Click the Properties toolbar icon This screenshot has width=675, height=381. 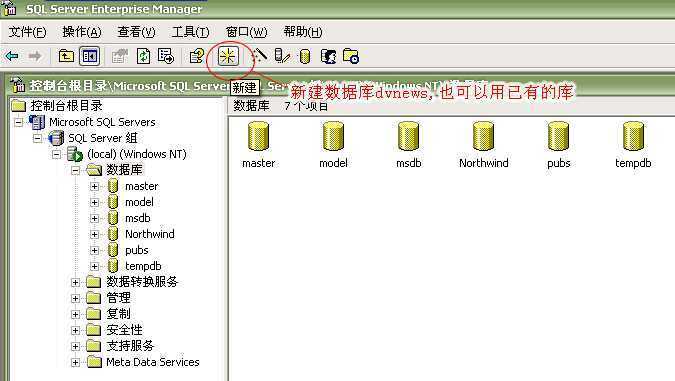[120, 56]
